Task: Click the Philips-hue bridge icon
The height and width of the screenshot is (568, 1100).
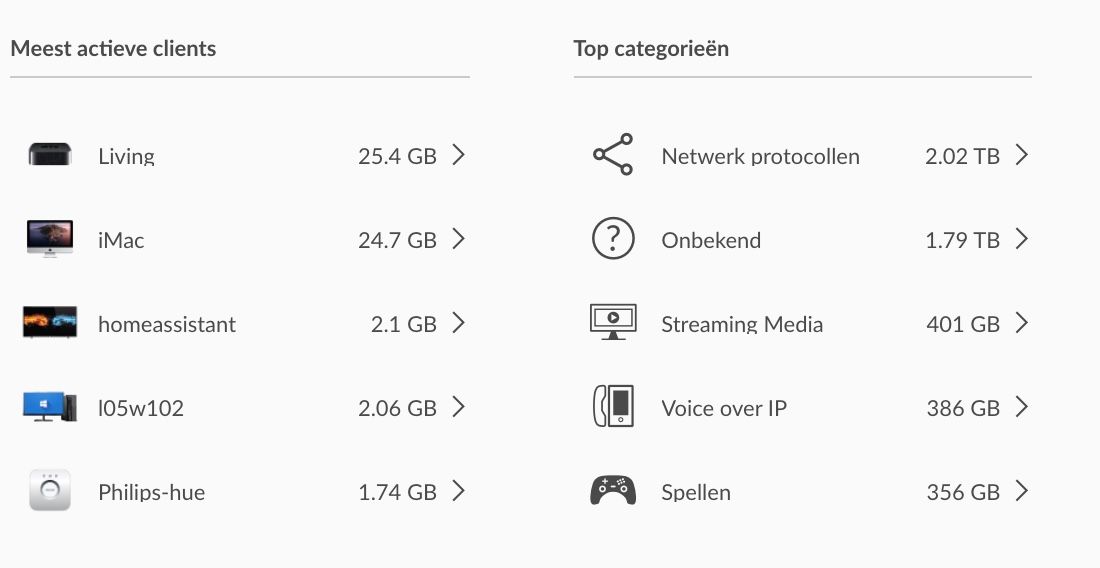Action: pyautogui.click(x=49, y=491)
